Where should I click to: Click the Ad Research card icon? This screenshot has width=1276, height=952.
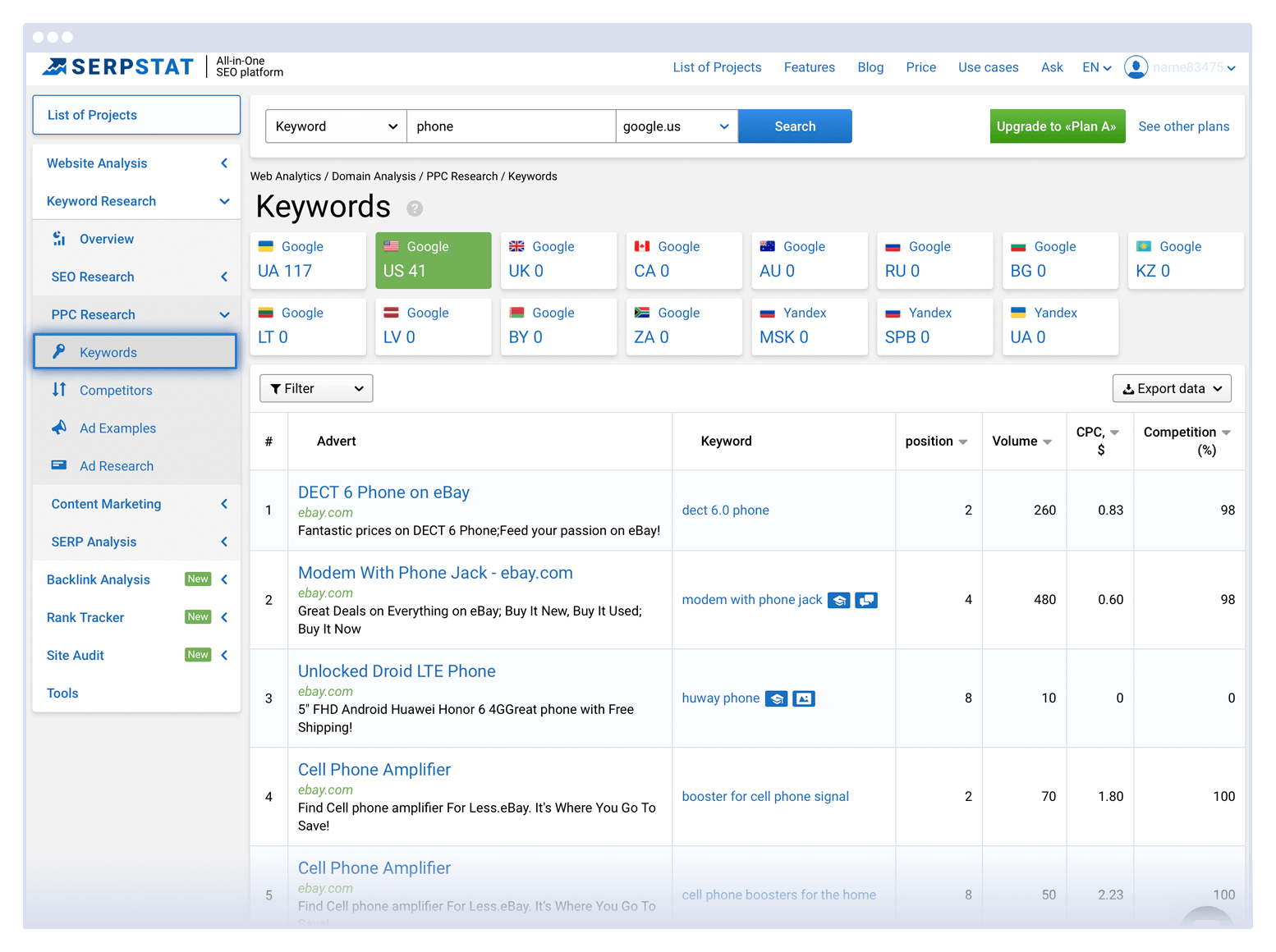[x=59, y=465]
